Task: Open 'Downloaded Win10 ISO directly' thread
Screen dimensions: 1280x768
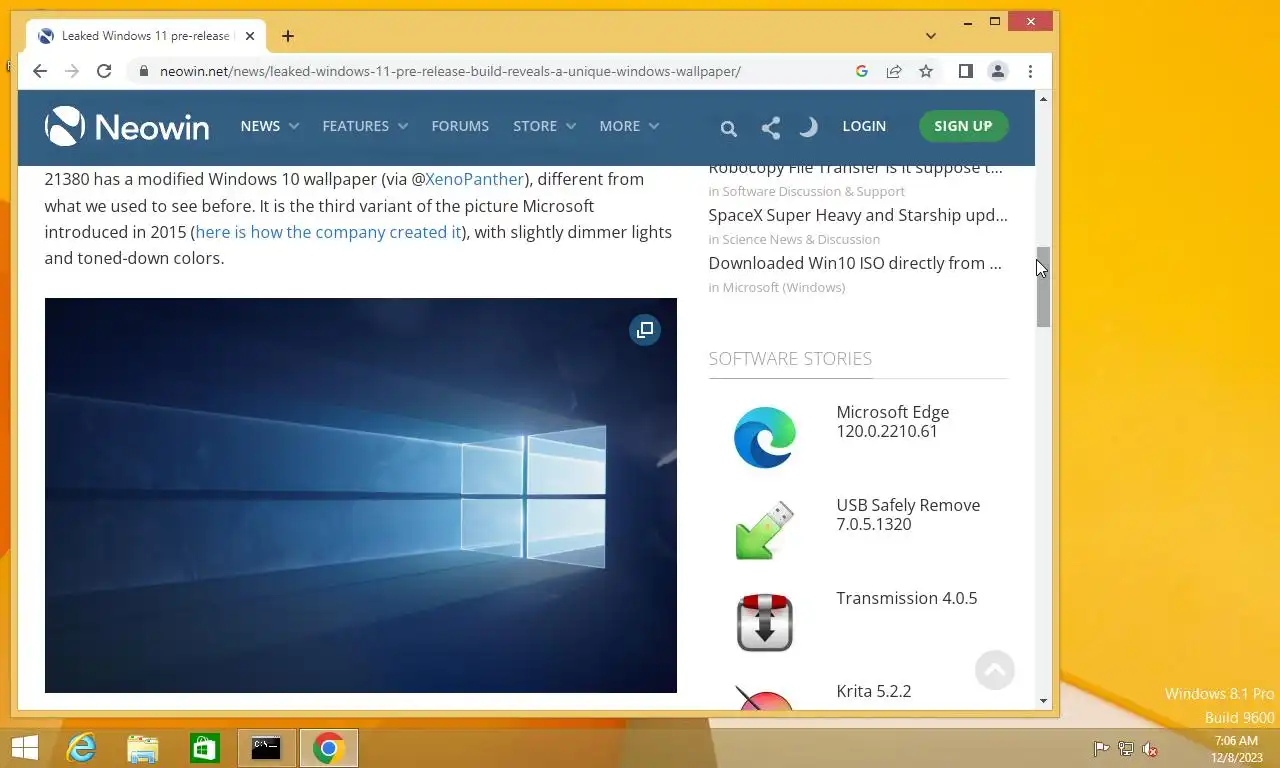Action: (855, 263)
